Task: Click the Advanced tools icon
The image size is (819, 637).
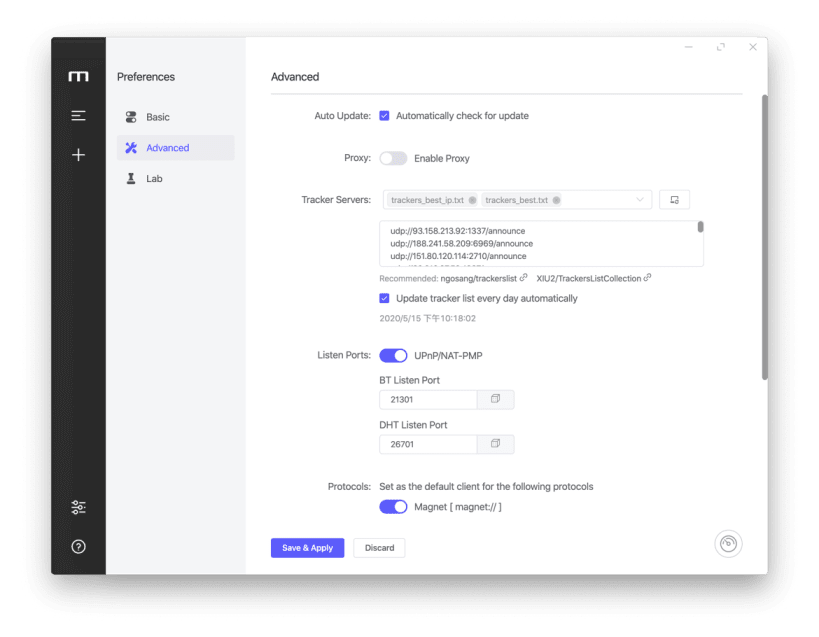Action: [131, 148]
